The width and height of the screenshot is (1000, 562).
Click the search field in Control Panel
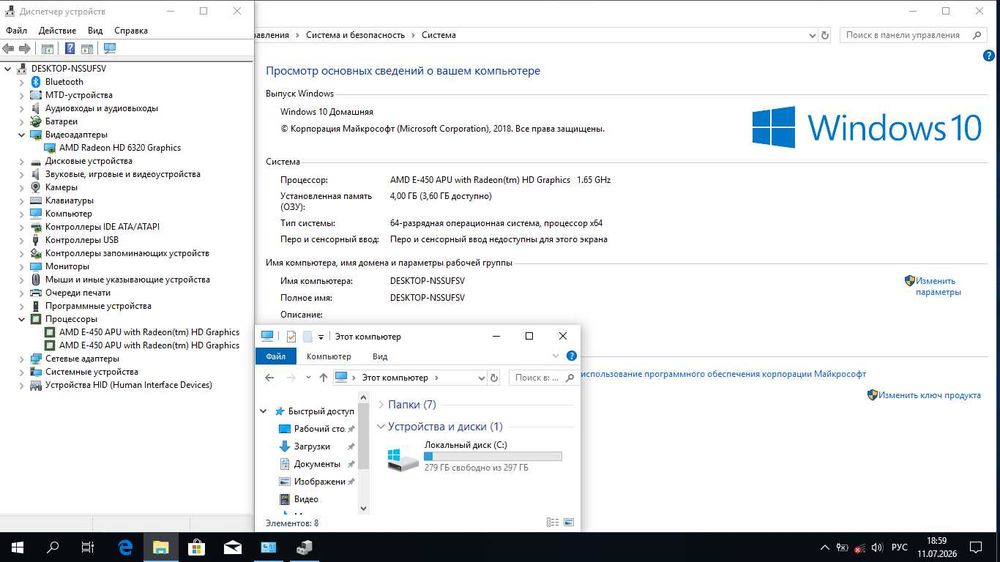click(x=913, y=35)
